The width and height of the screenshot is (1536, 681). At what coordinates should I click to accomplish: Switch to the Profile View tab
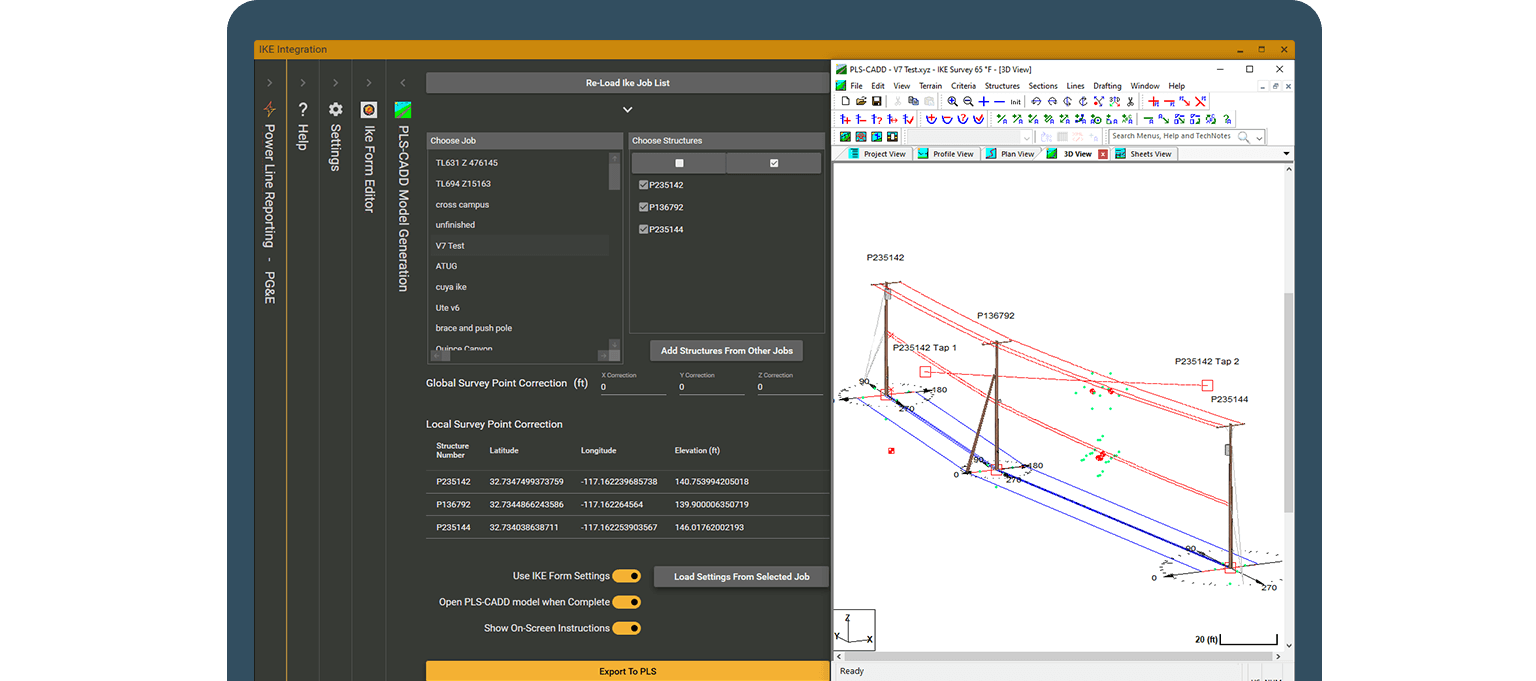coord(945,154)
